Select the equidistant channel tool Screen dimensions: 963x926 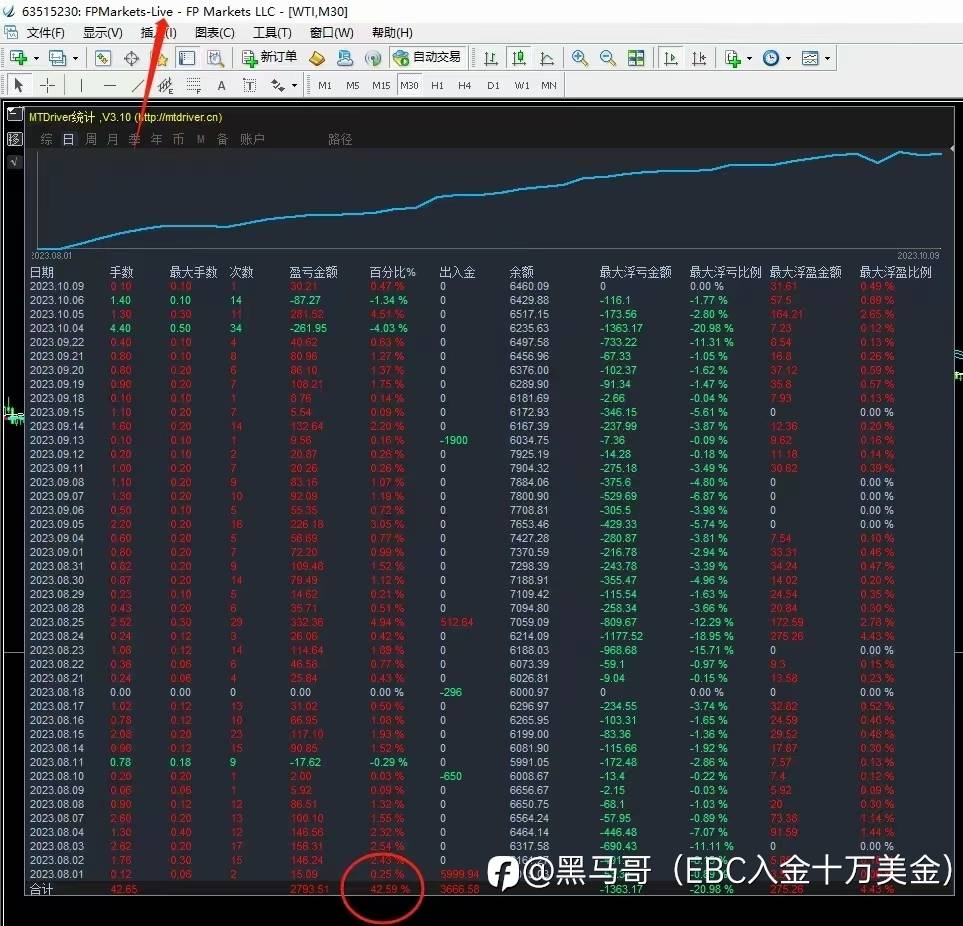[165, 85]
